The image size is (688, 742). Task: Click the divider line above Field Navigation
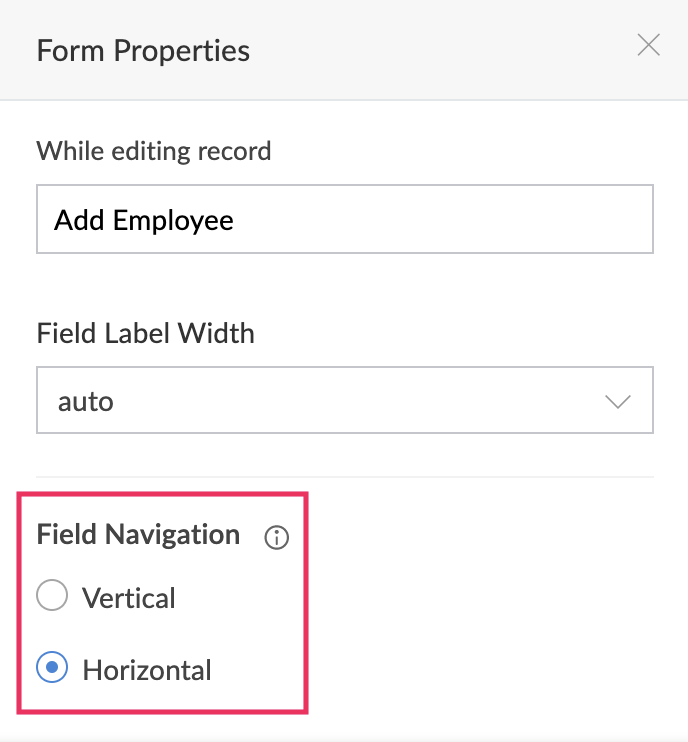pyautogui.click(x=344, y=477)
